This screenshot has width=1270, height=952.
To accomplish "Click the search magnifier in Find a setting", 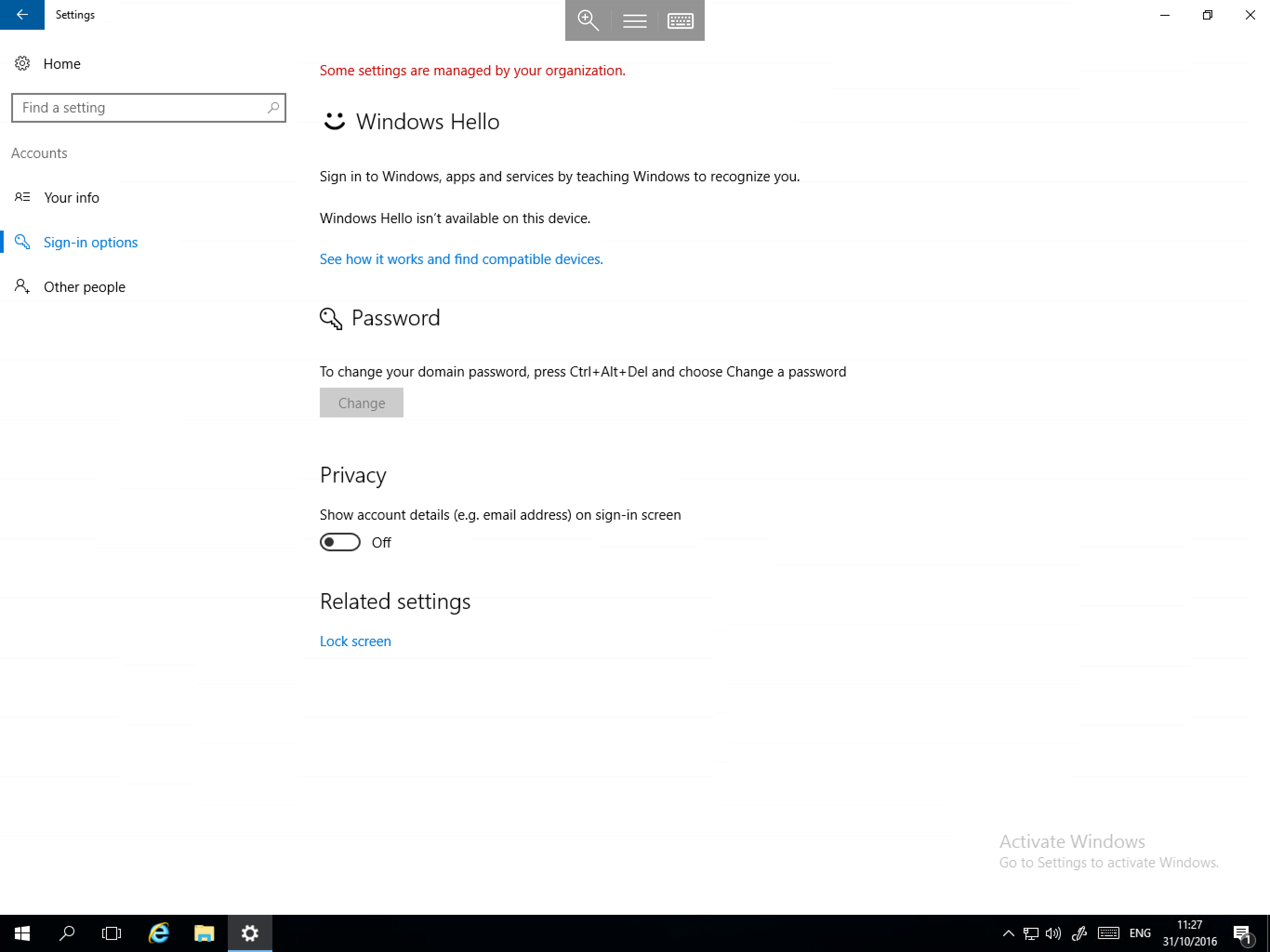I will (x=273, y=107).
